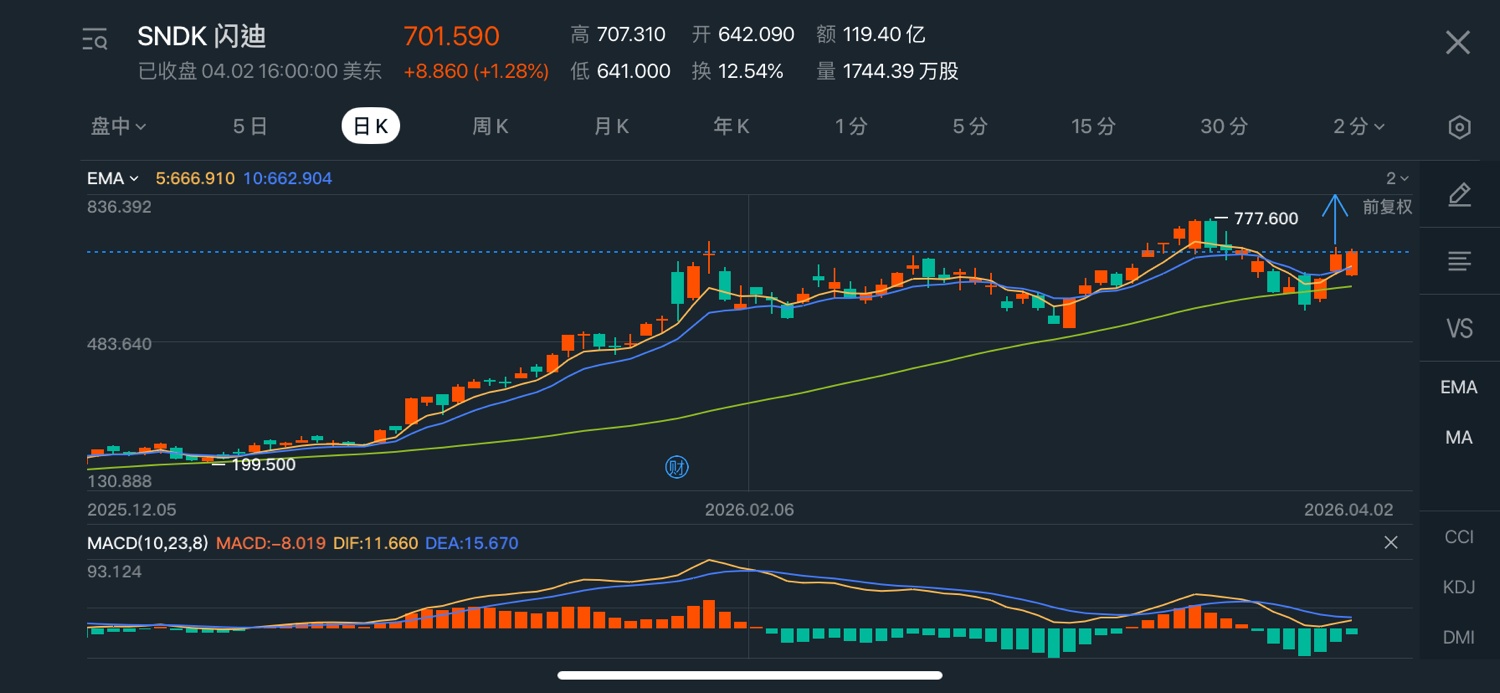Close the full-screen chart view
The width and height of the screenshot is (1500, 693).
[1457, 42]
